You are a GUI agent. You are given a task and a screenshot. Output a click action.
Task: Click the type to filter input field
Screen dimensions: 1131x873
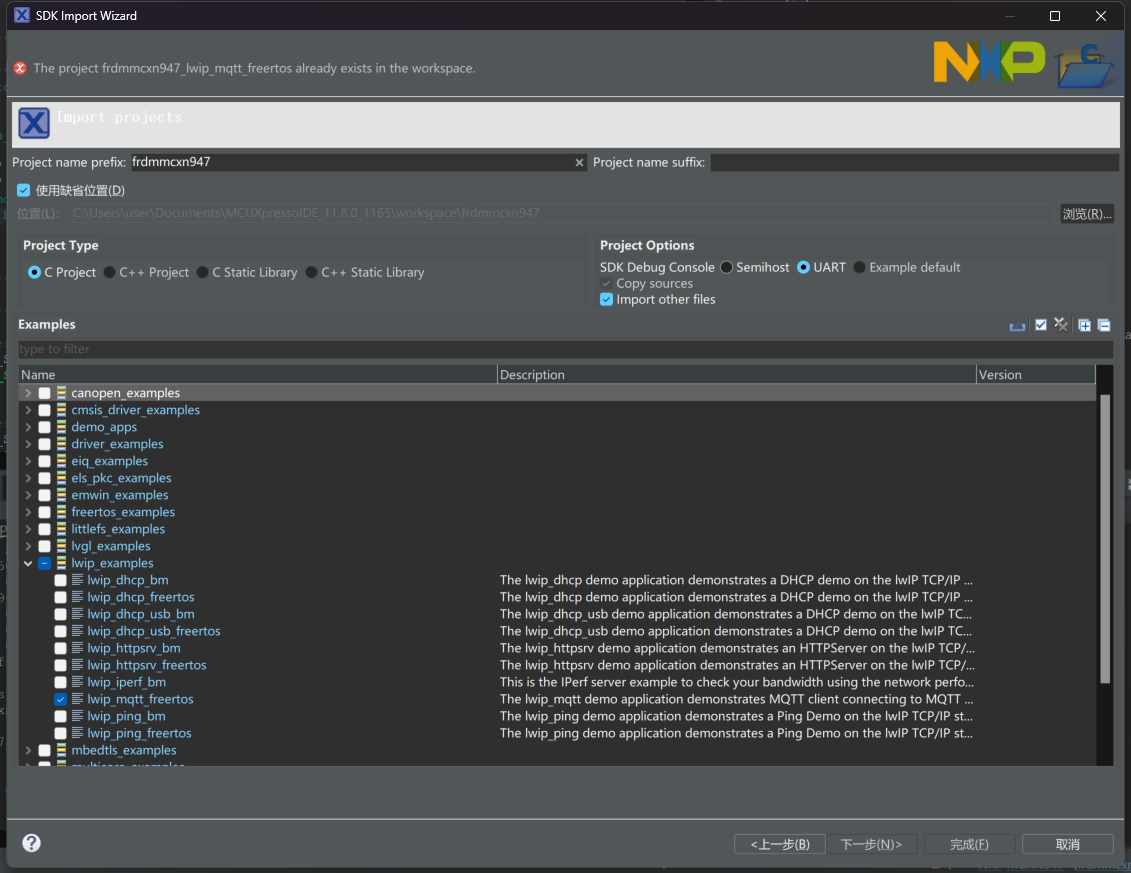pos(566,349)
